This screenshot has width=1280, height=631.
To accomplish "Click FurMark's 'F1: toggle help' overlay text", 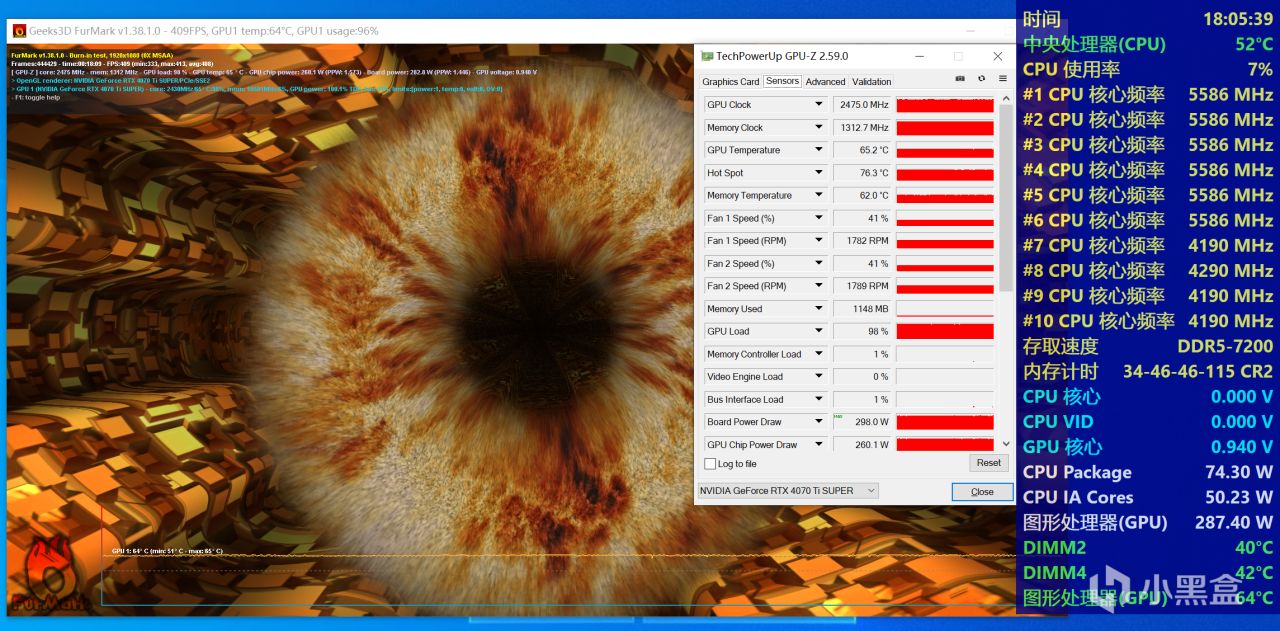I will 36,97.
